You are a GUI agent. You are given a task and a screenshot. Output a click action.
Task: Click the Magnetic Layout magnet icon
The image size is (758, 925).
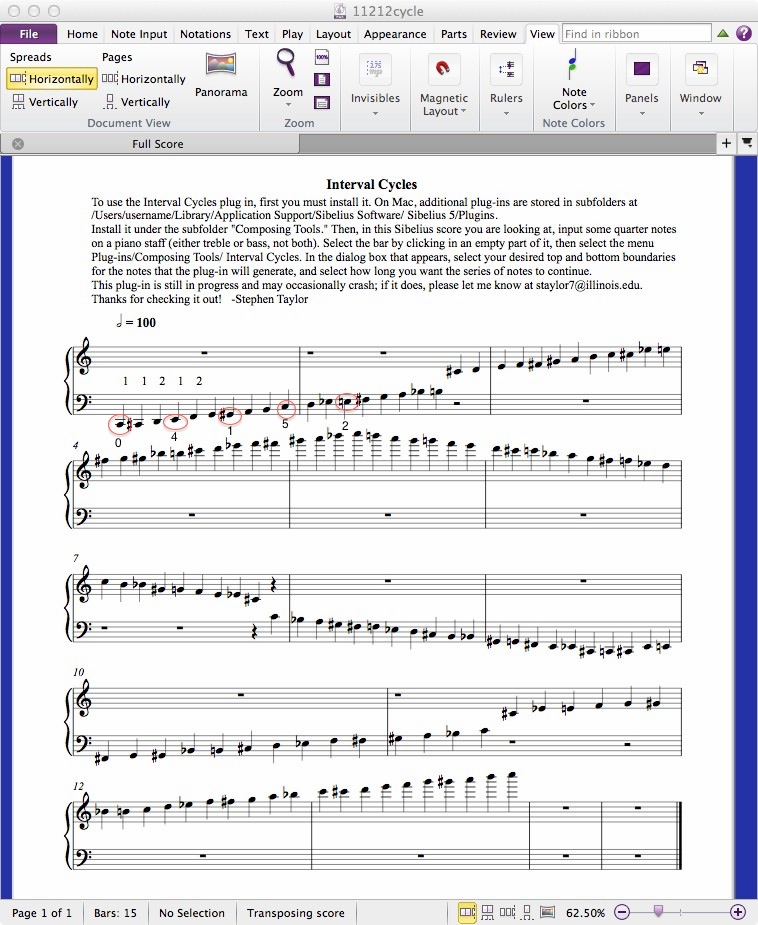pos(444,69)
